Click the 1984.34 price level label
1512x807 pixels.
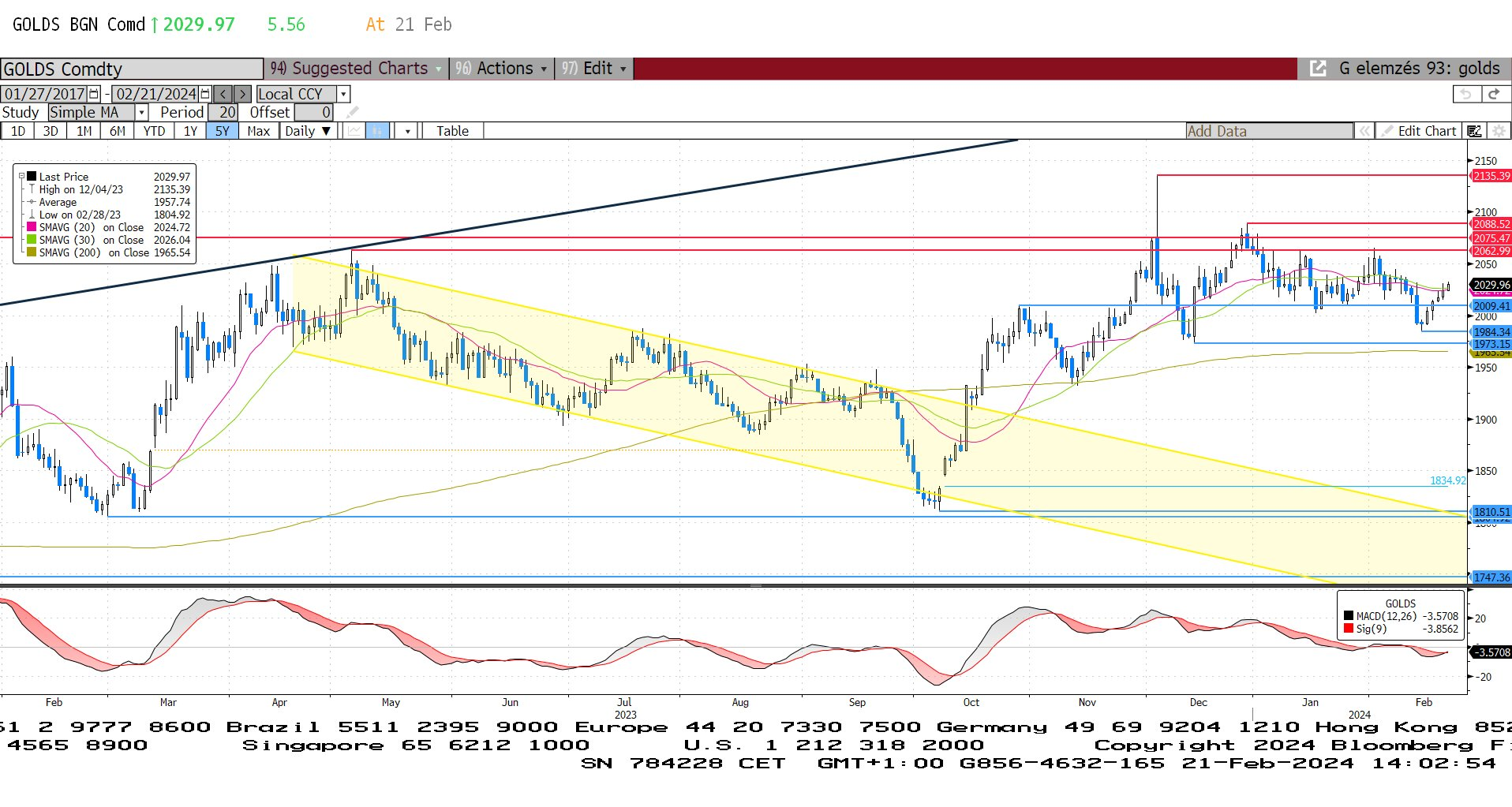[x=1491, y=332]
